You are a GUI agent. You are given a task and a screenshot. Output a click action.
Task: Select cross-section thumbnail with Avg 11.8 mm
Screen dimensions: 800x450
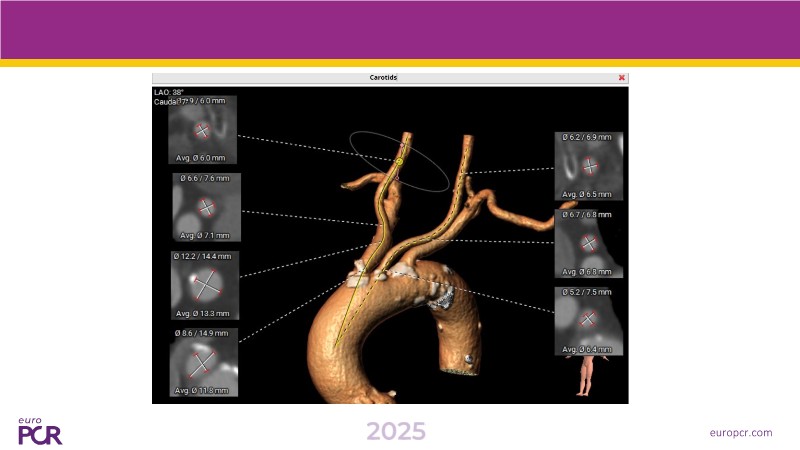coord(203,362)
